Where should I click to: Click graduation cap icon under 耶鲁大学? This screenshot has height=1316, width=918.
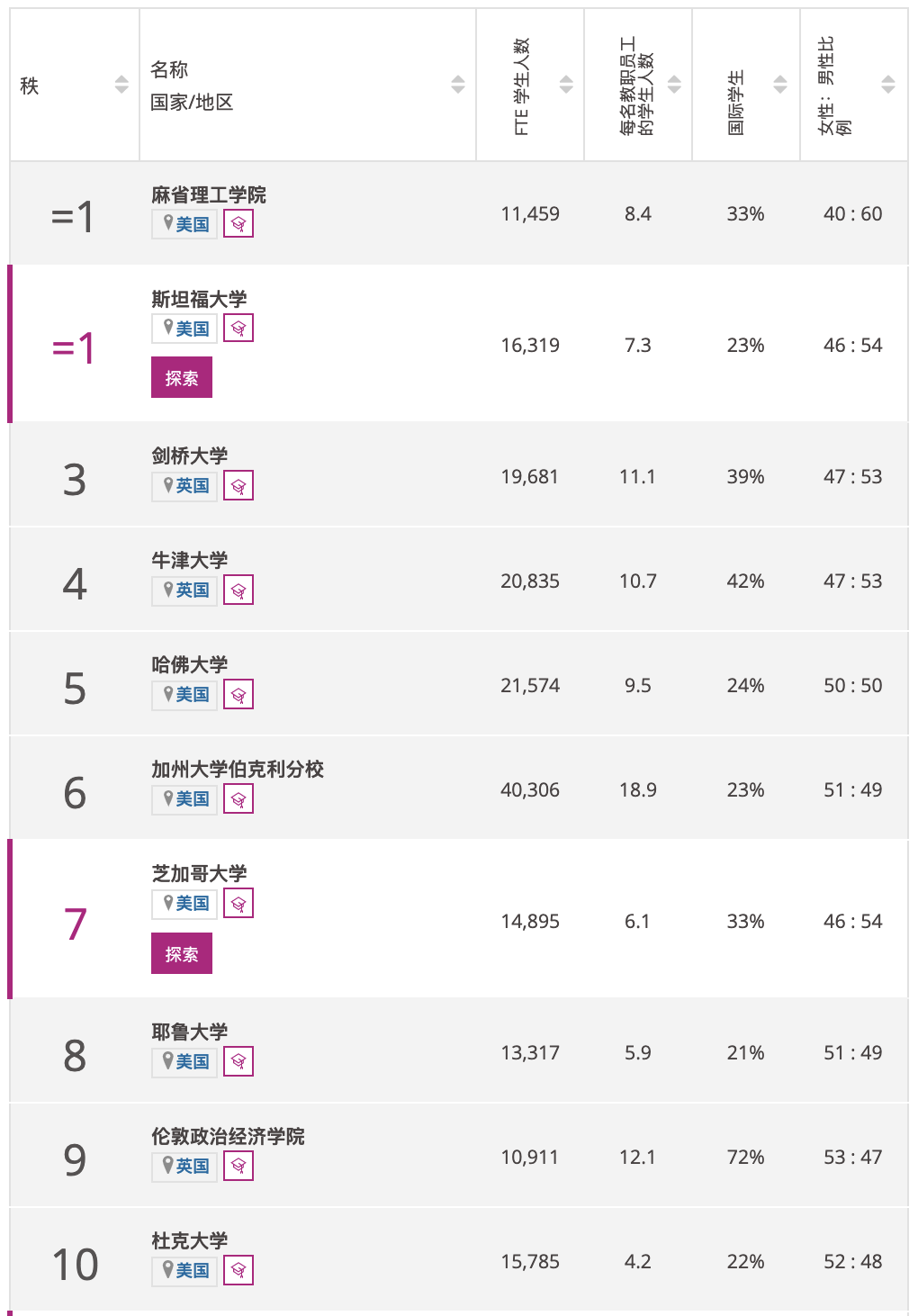click(x=238, y=1061)
